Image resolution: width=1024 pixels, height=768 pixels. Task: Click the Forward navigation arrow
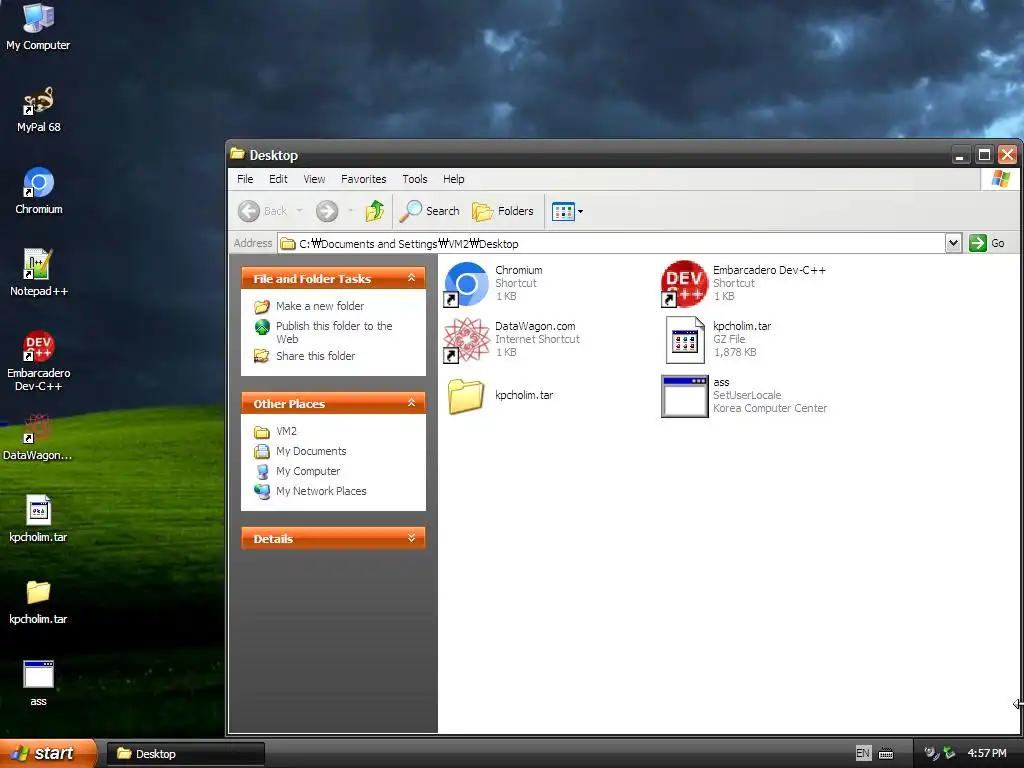click(x=327, y=211)
